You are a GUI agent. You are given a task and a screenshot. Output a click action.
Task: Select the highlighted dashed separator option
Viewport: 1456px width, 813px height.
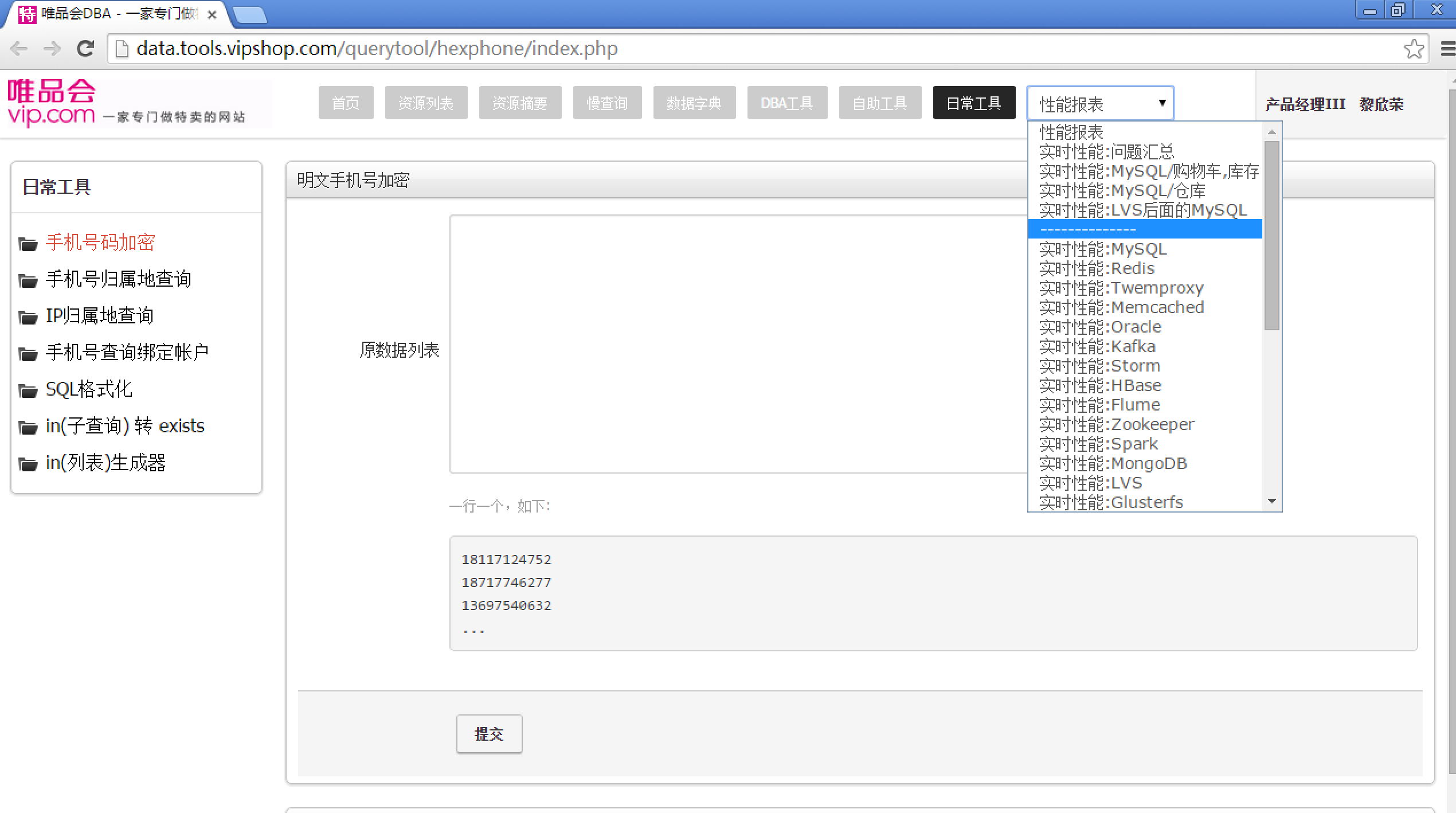click(1145, 229)
